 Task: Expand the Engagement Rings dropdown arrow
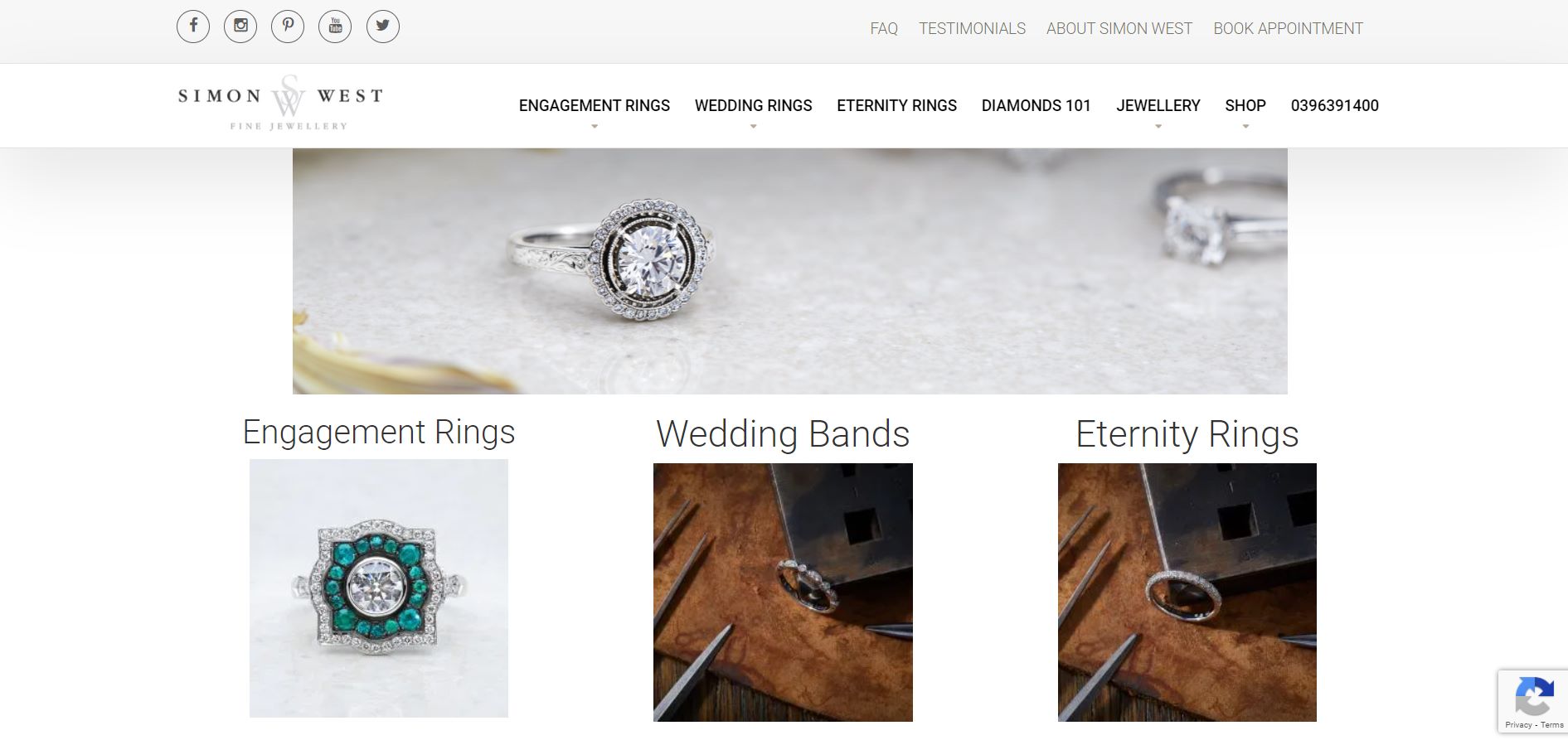(x=595, y=127)
